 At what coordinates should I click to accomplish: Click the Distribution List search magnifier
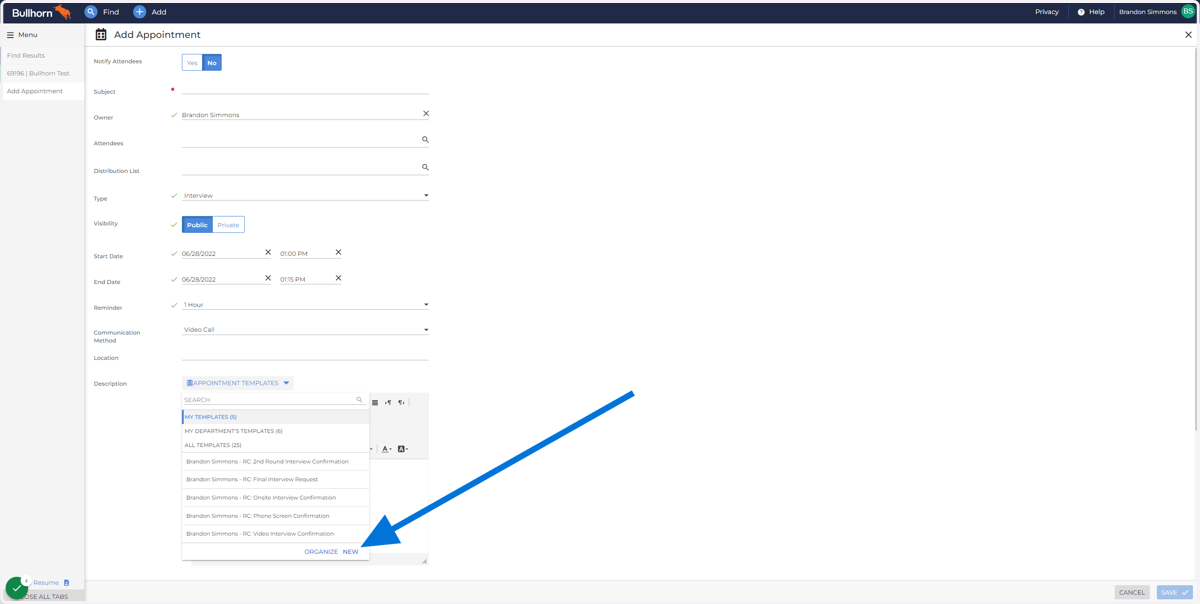425,167
